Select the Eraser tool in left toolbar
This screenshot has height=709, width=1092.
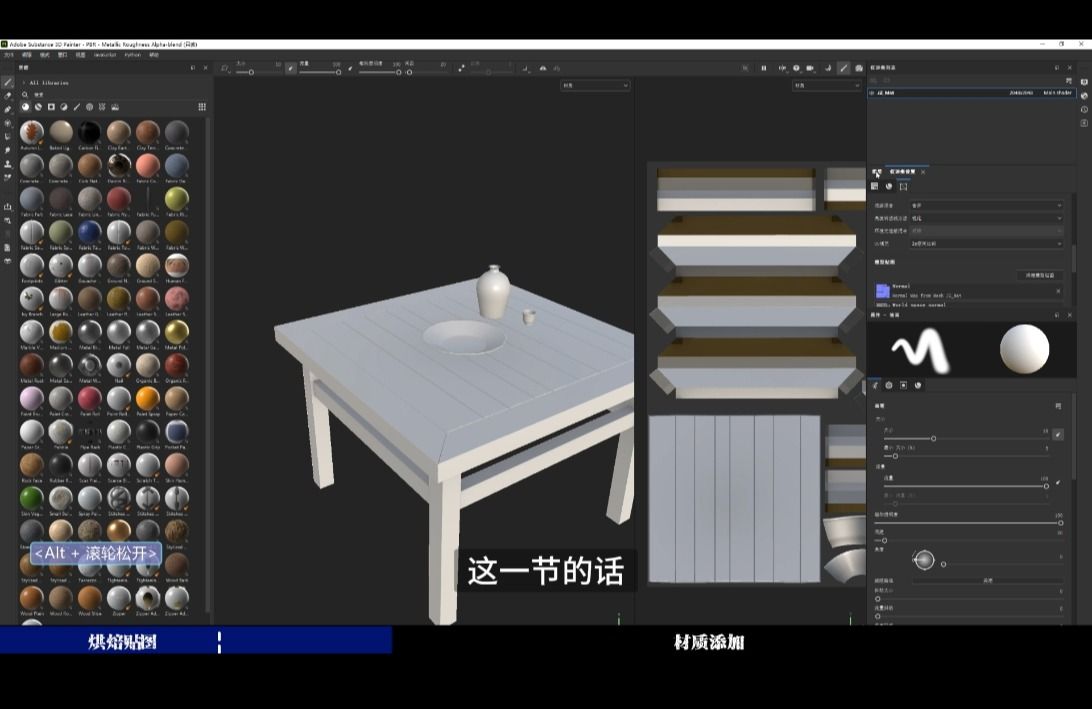click(x=8, y=96)
